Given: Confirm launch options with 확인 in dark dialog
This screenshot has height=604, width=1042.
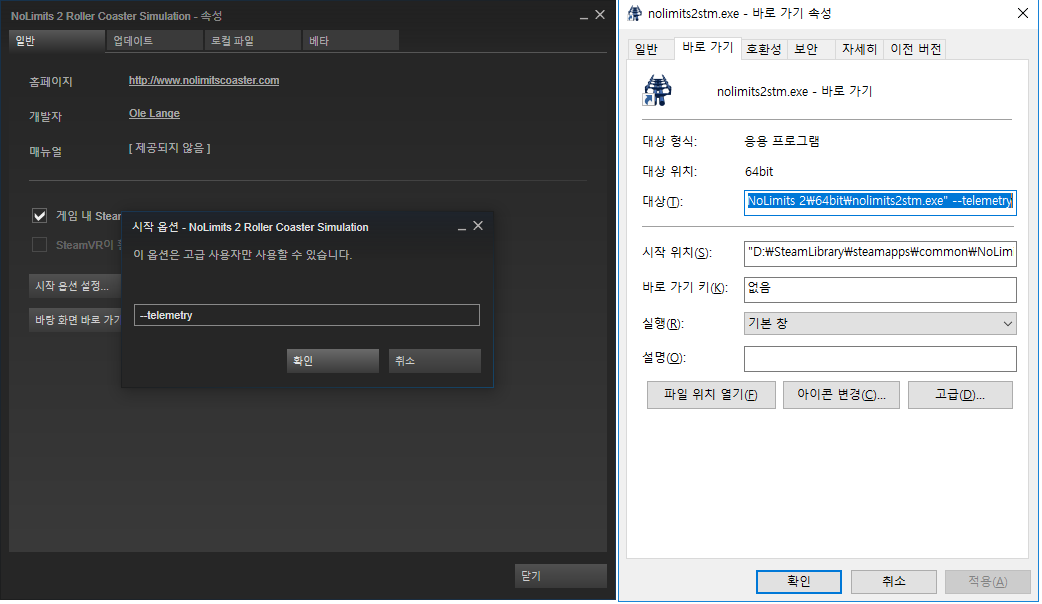Looking at the screenshot, I should coord(333,361).
